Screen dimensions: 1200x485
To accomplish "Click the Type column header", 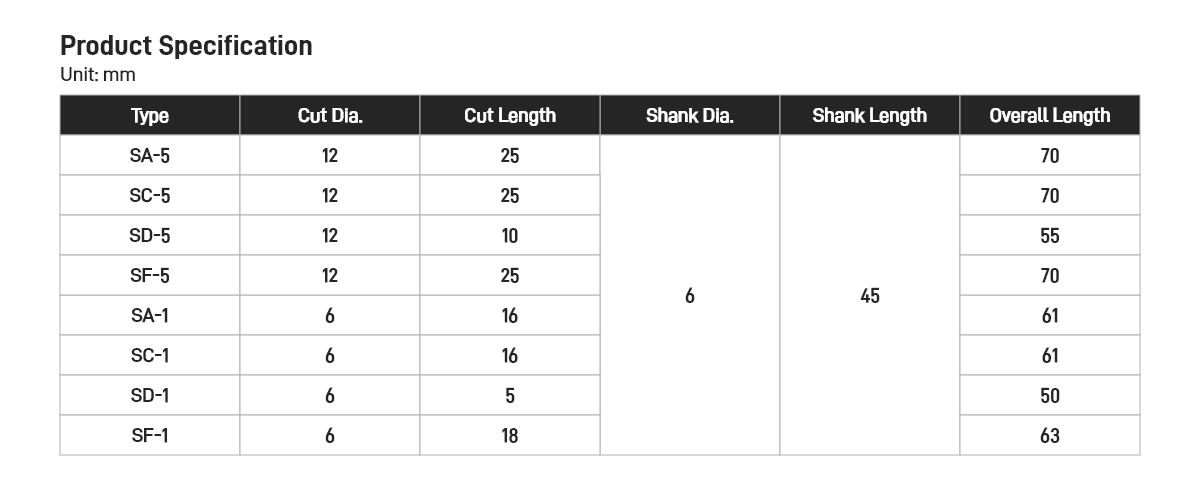I will [150, 116].
